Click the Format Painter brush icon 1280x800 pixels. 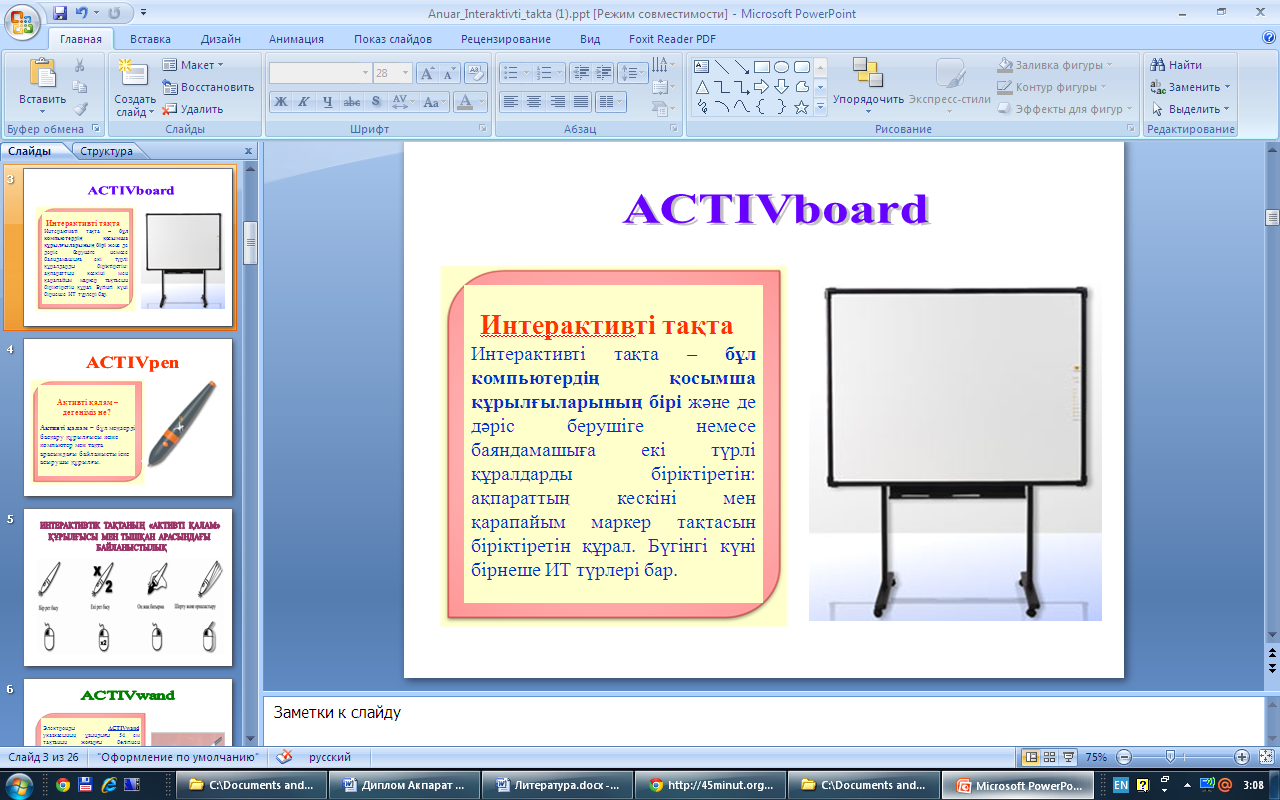coord(80,109)
